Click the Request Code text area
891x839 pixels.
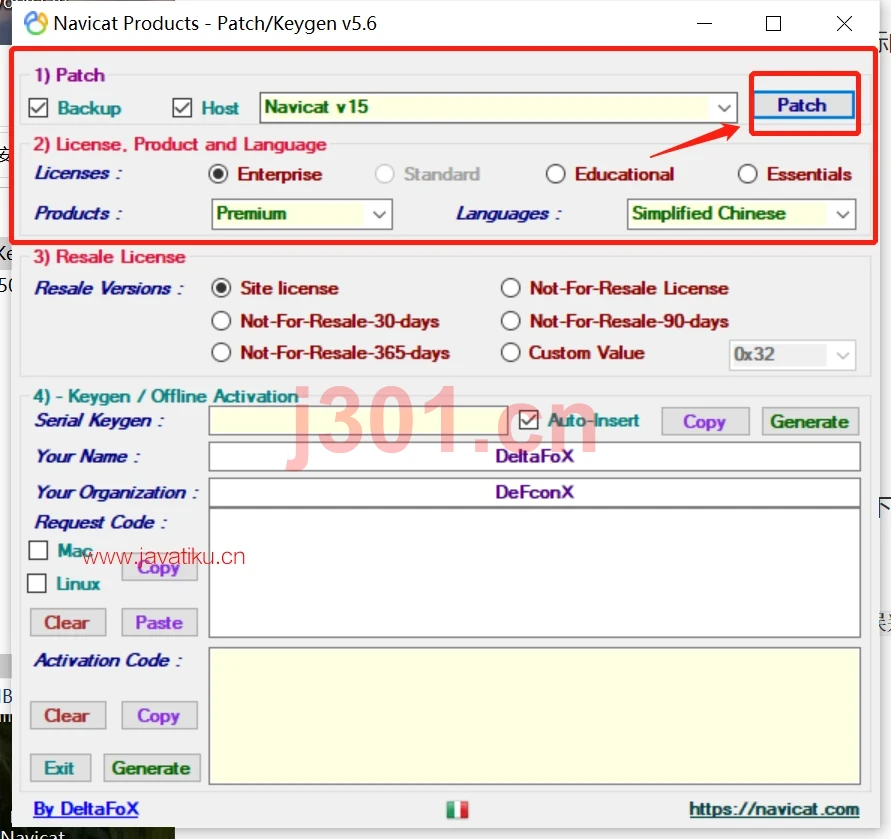pos(534,573)
